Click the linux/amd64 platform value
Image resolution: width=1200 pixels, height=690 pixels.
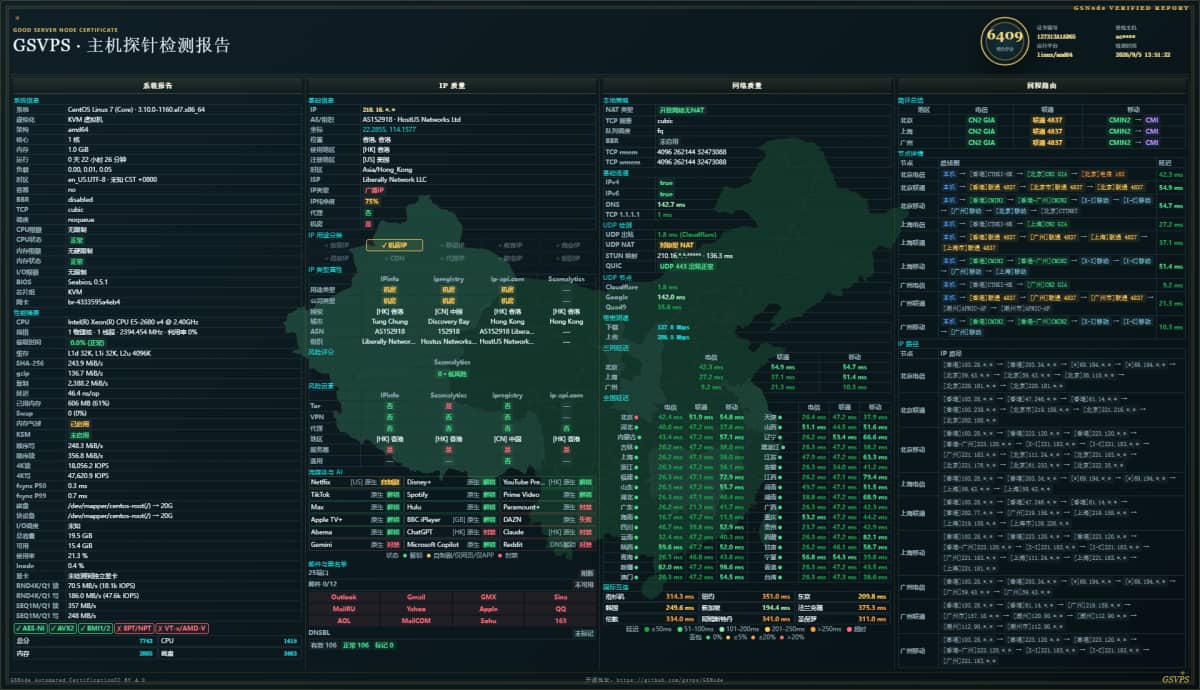point(1054,55)
